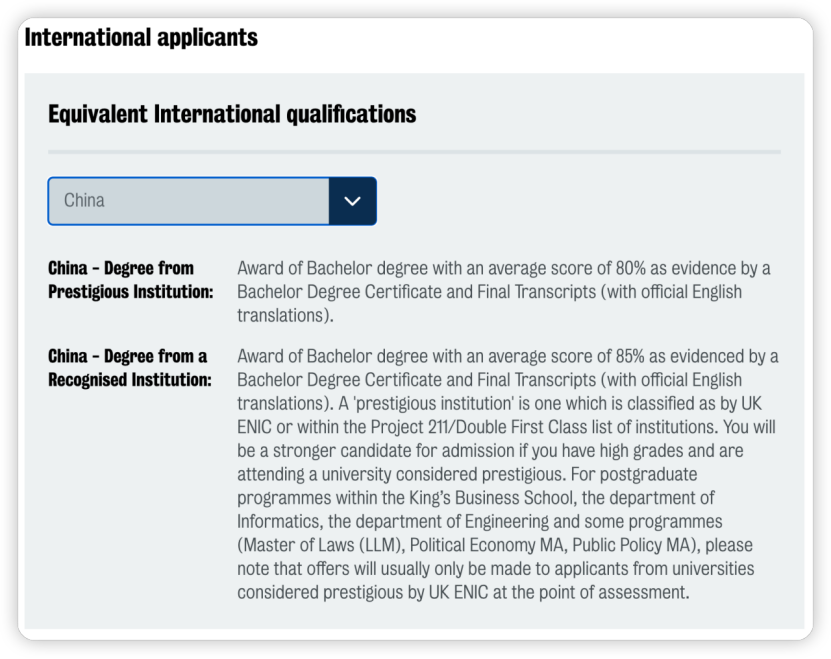This screenshot has height=659, width=831.
Task: Select the Degree from a Recognised Institution label
Action: coord(129,368)
